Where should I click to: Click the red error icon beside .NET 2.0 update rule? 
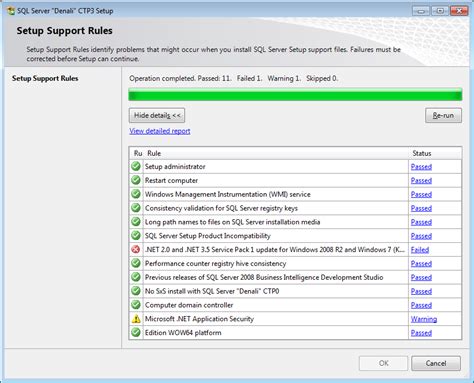(136, 249)
